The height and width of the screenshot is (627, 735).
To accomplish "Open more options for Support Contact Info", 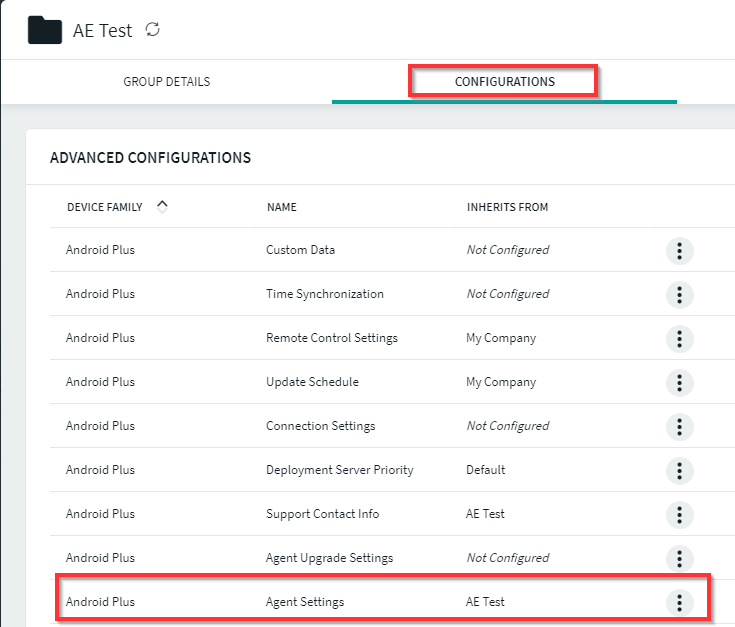I will 679,515.
